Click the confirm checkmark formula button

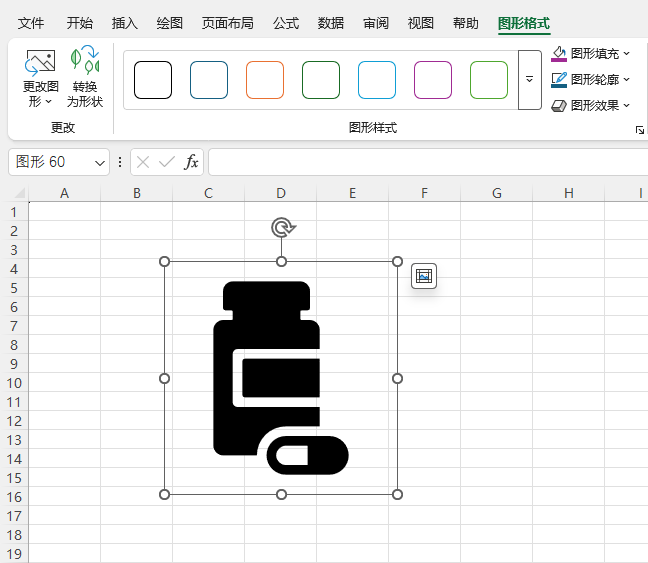tap(167, 162)
